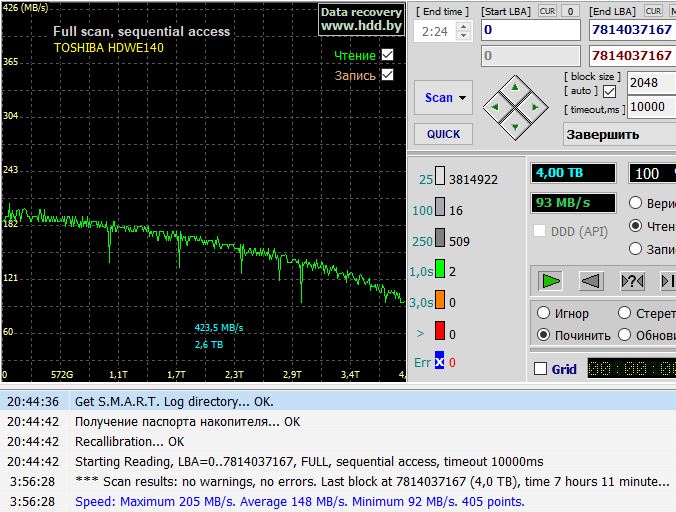
Task: Click the blue Err block marker icon
Action: (439, 362)
